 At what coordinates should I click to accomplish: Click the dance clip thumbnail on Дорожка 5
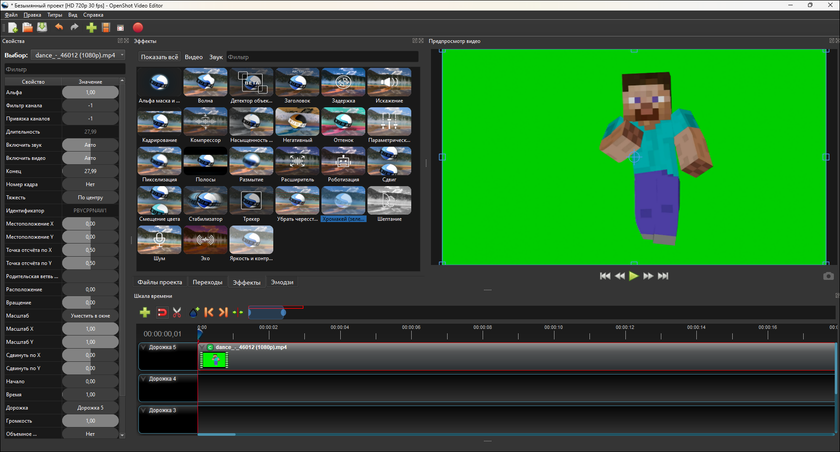(214, 360)
